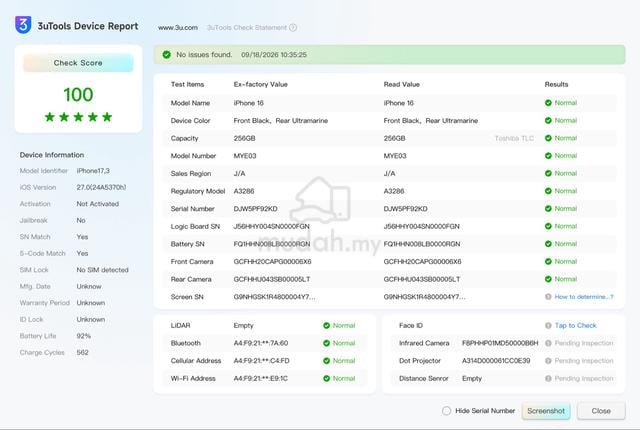The height and width of the screenshot is (430, 640).
Task: Click the Results column header
Action: click(556, 84)
